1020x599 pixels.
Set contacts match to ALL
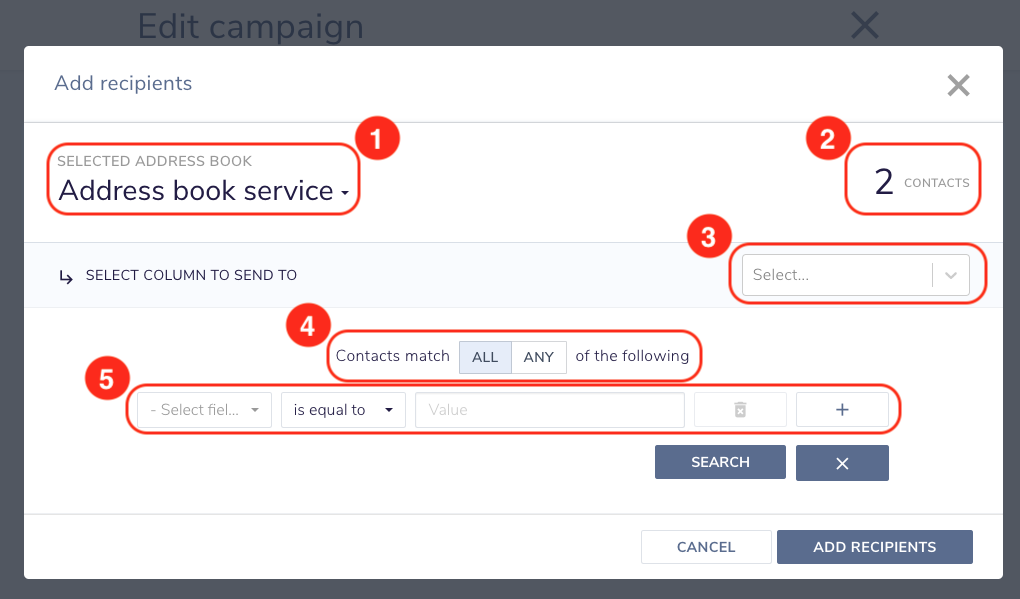tap(485, 357)
